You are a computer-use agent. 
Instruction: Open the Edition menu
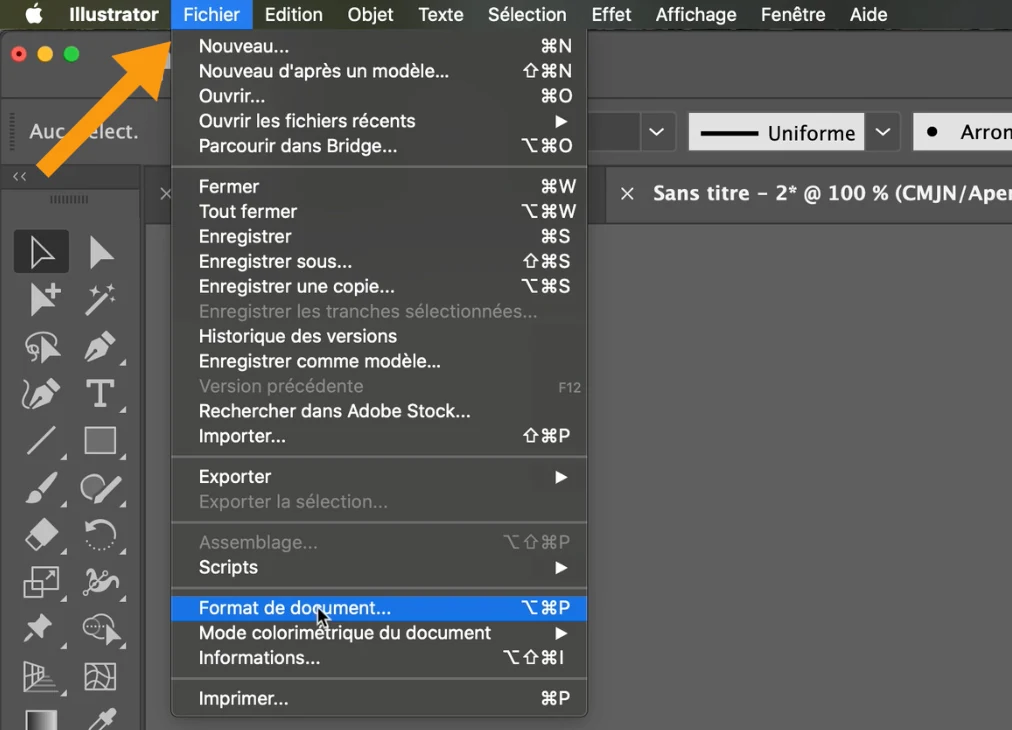coord(294,14)
